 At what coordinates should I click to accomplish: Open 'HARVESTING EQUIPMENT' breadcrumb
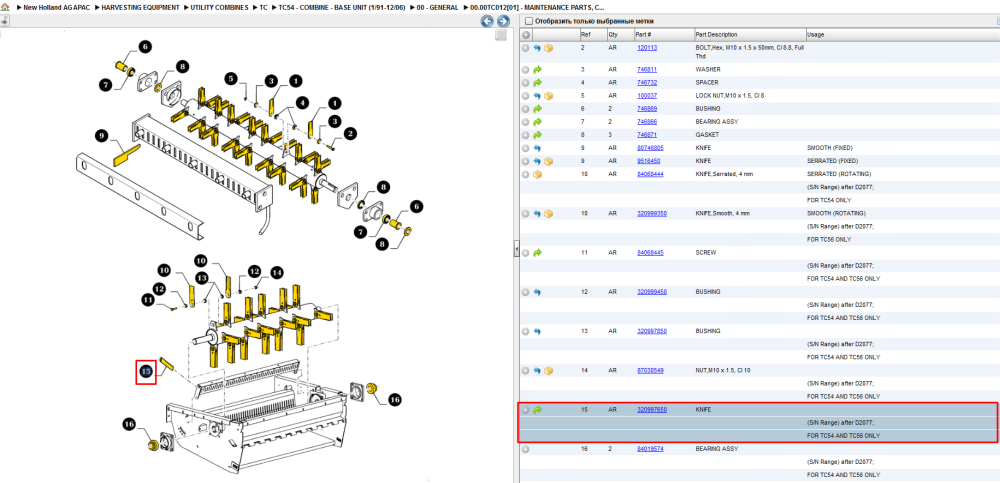tap(140, 7)
